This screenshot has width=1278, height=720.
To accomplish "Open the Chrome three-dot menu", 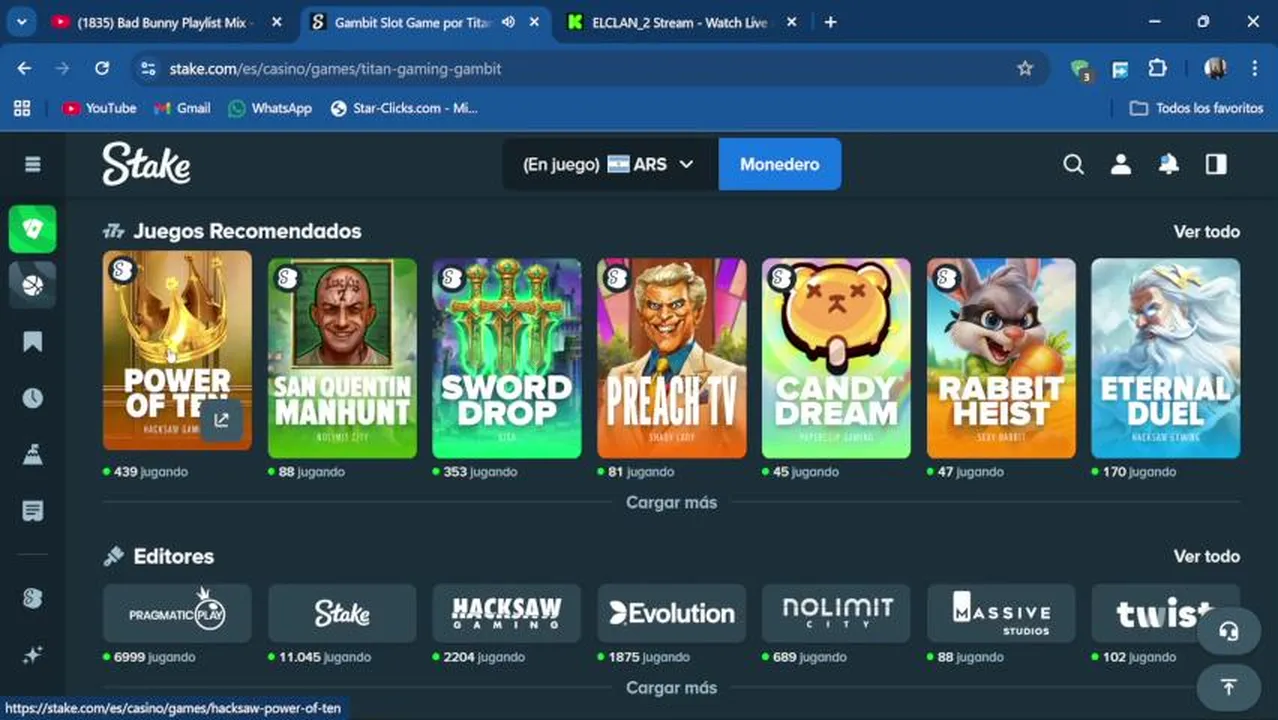I will point(1254,68).
